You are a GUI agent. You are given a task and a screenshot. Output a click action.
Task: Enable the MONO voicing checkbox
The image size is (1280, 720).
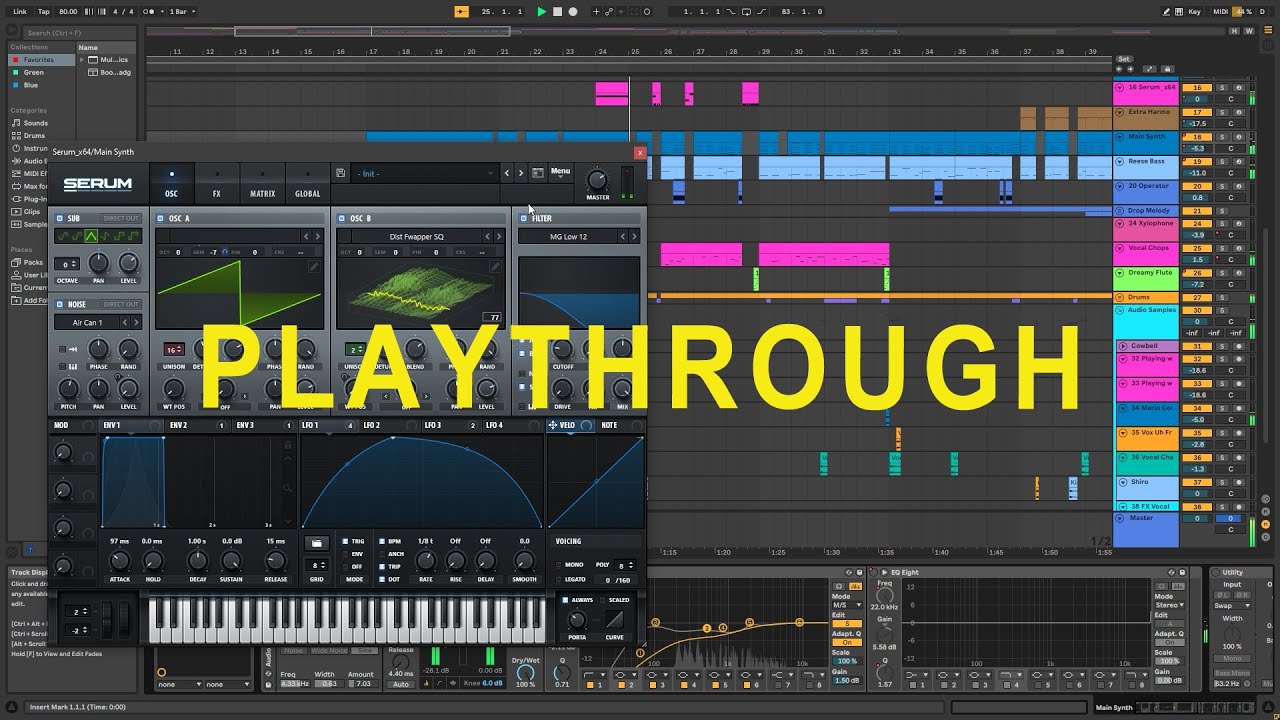coord(558,565)
